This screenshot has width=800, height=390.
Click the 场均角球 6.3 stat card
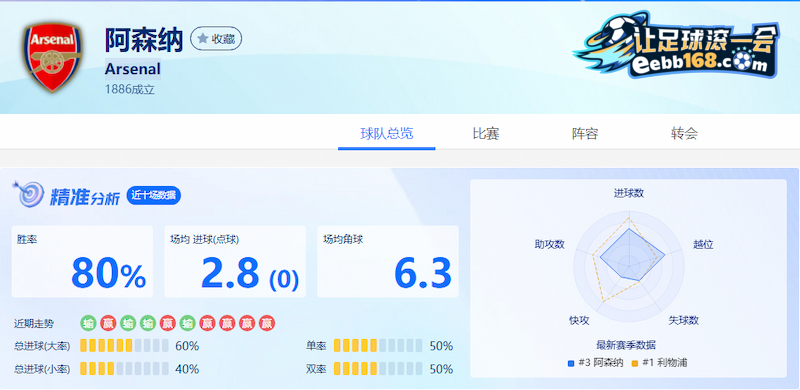tap(388, 261)
